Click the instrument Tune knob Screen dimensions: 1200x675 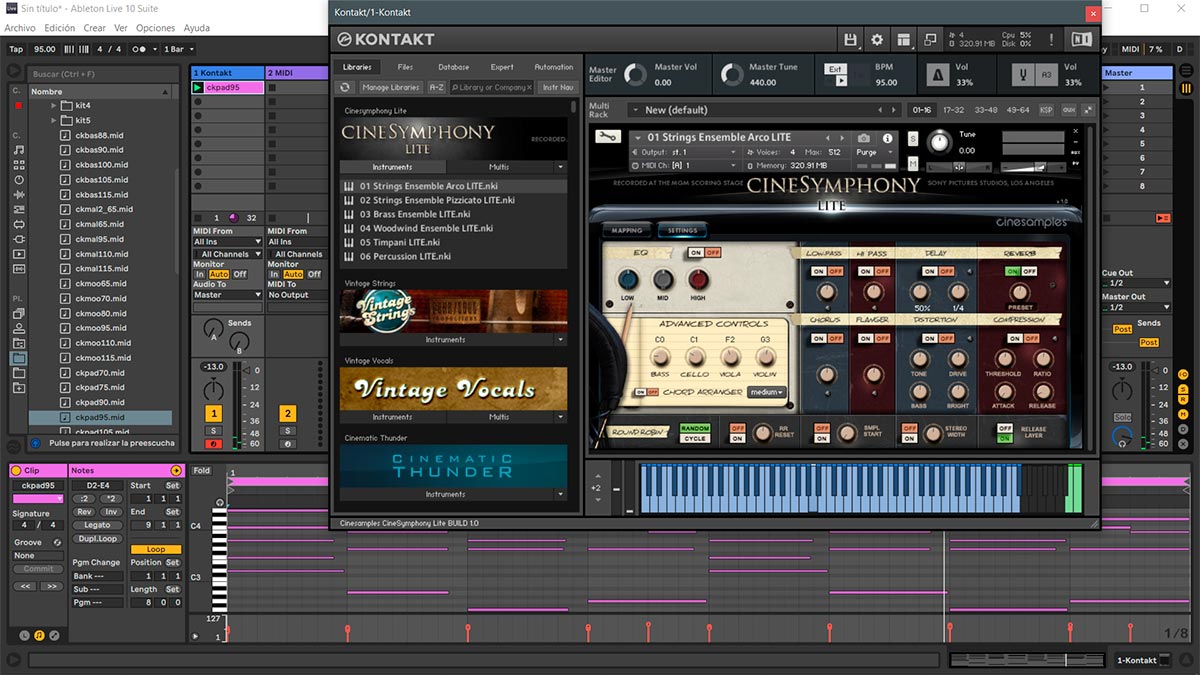940,142
